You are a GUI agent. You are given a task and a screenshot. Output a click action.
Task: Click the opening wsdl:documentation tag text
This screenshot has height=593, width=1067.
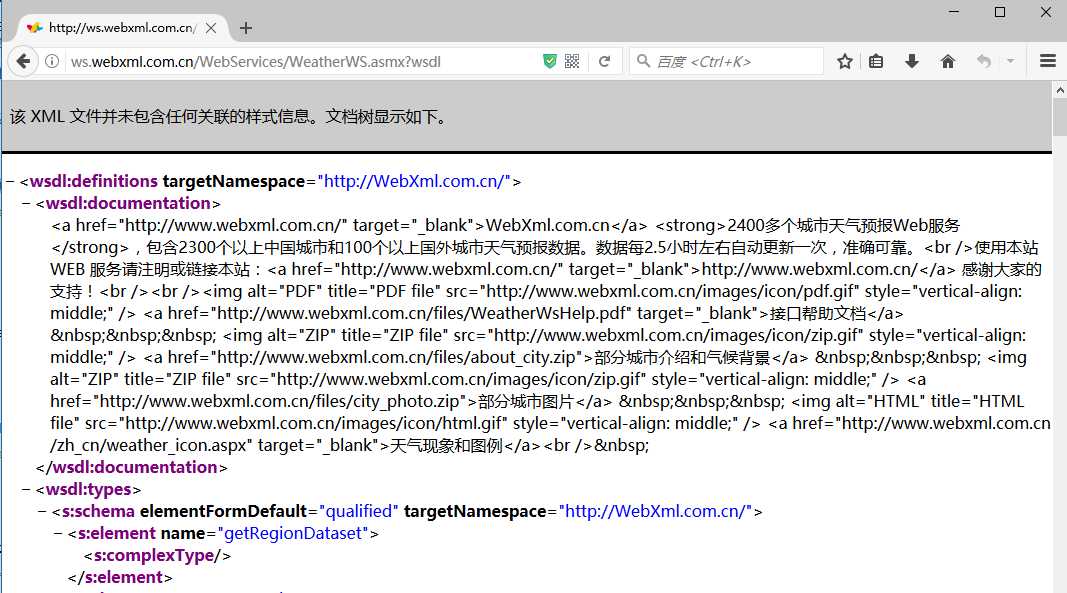tap(128, 203)
